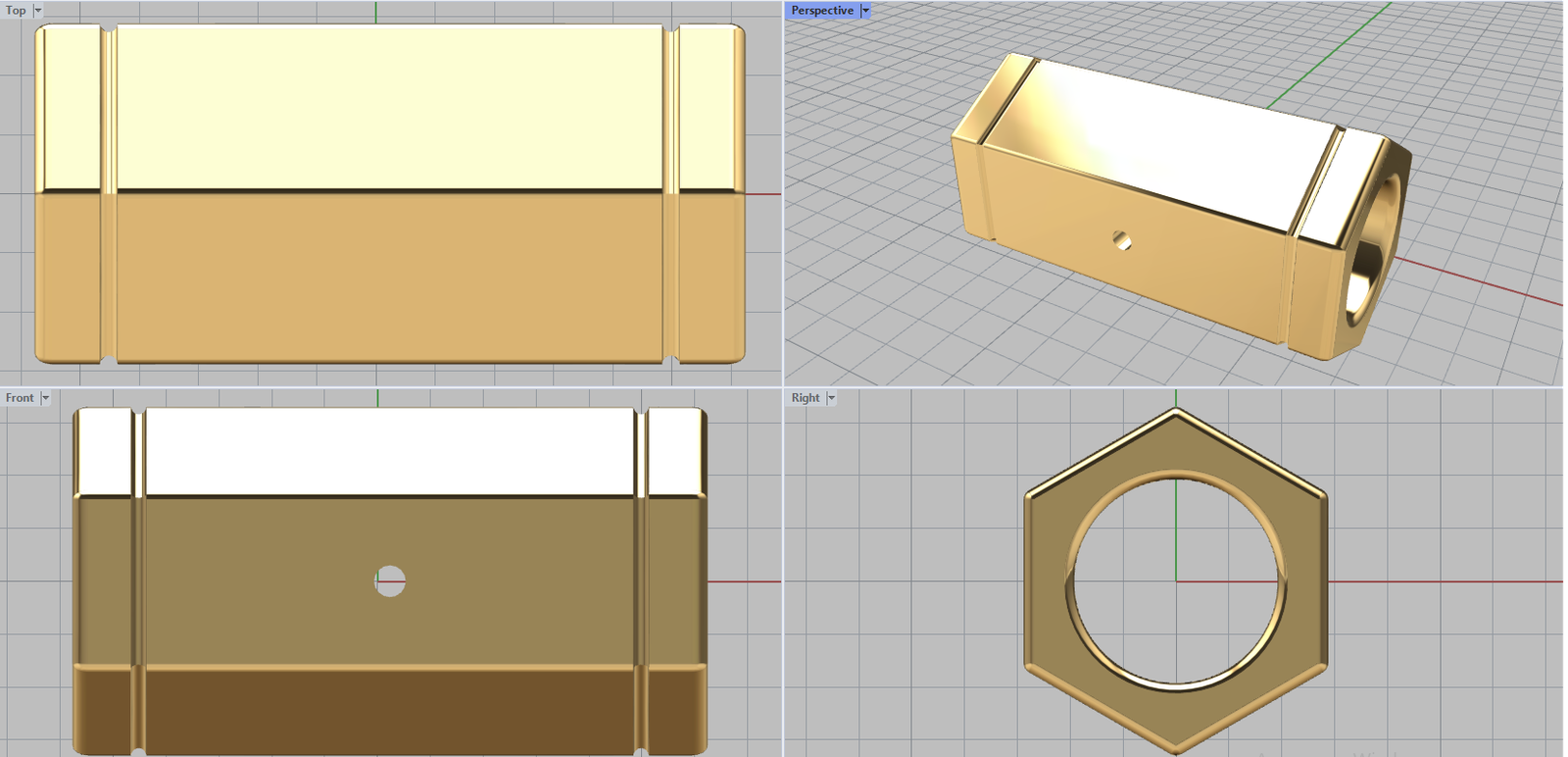This screenshot has width=1568, height=757.
Task: Select the small side hole in Perspective view
Action: coord(1123,240)
